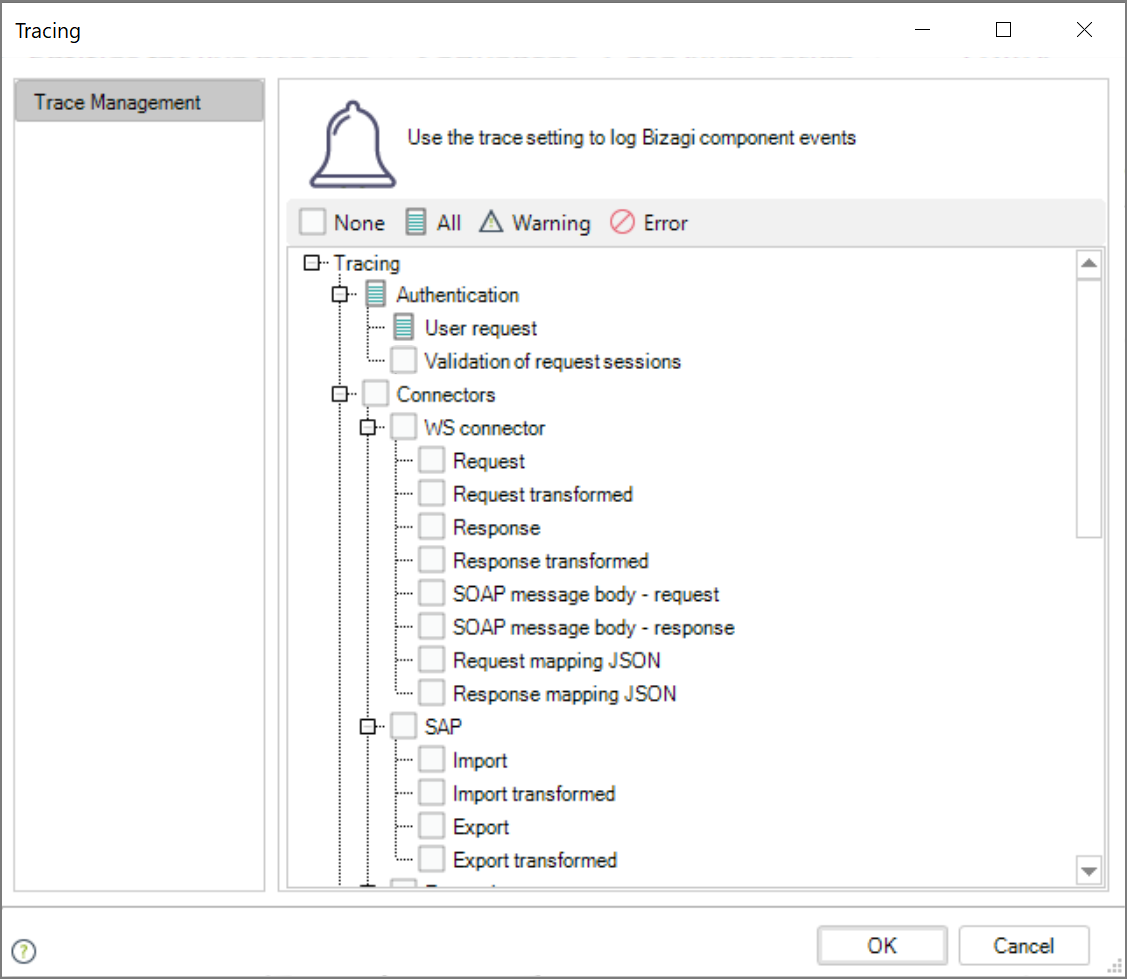Check the Import checkbox under SAP

click(431, 759)
